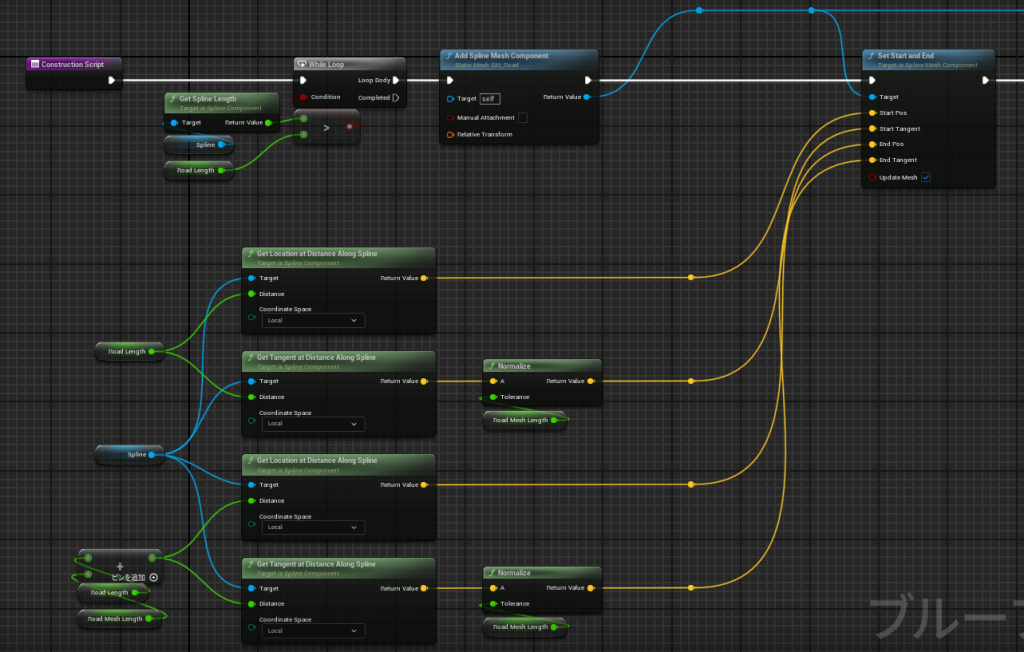
Task: Click the Construction Script node event icon
Action: click(x=35, y=64)
